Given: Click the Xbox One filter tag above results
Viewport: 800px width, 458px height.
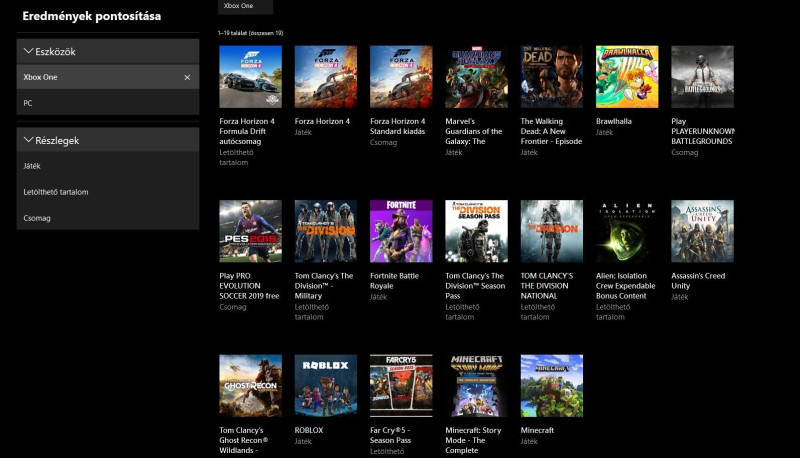Looking at the screenshot, I should click(x=245, y=6).
